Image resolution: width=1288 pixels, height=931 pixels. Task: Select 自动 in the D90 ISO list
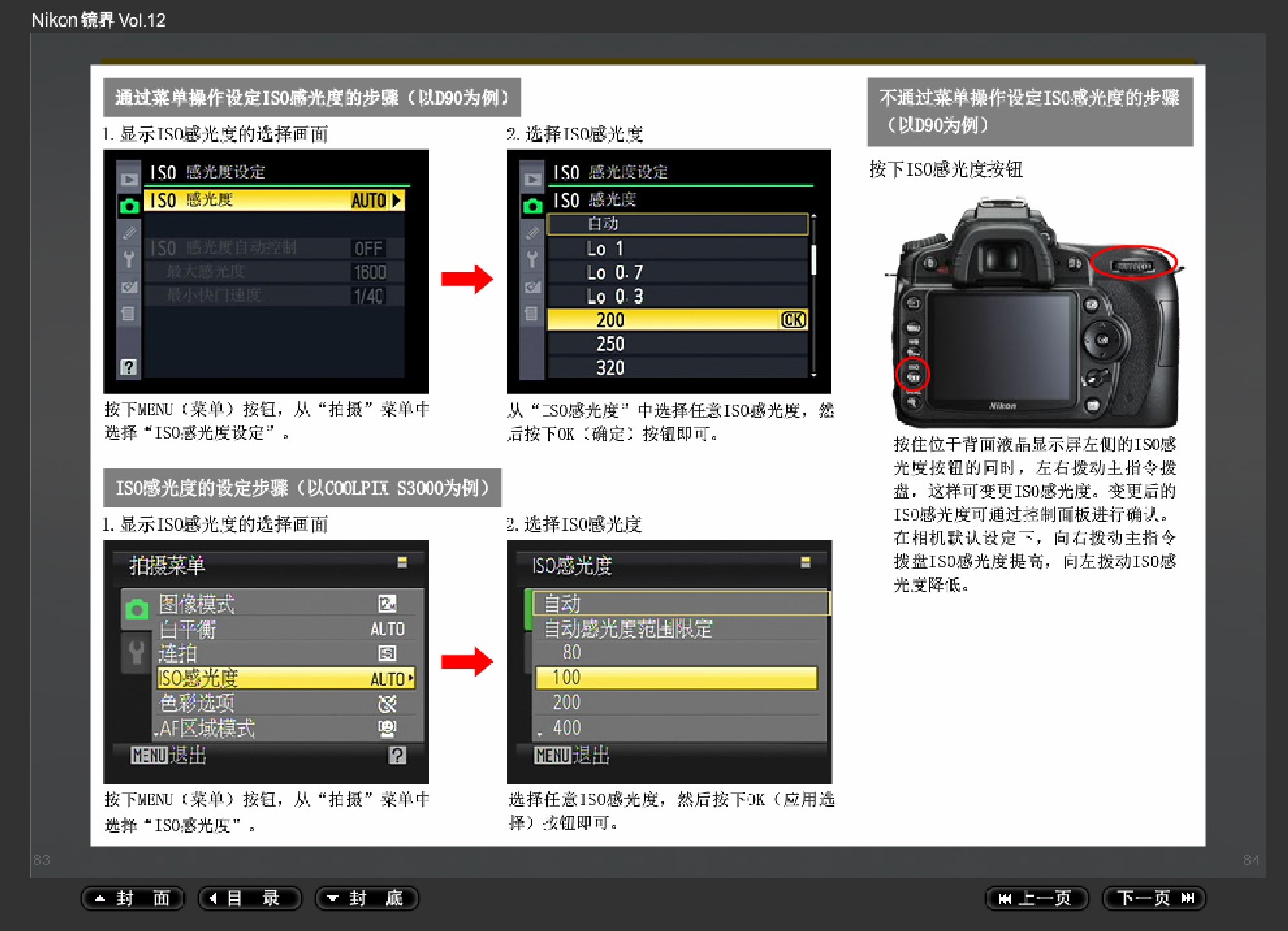click(x=678, y=224)
